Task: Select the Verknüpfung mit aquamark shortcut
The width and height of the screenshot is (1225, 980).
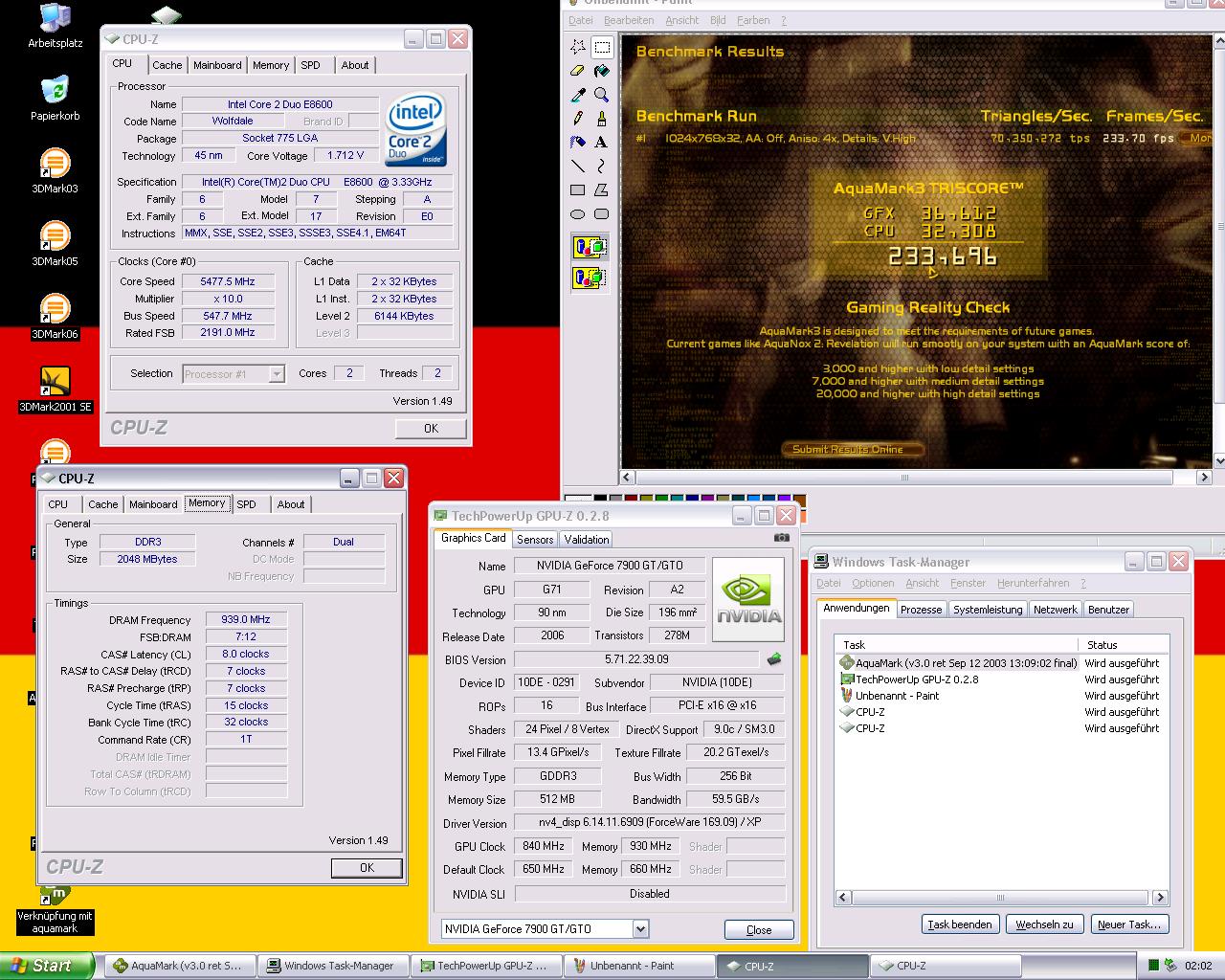Action: coord(55,909)
